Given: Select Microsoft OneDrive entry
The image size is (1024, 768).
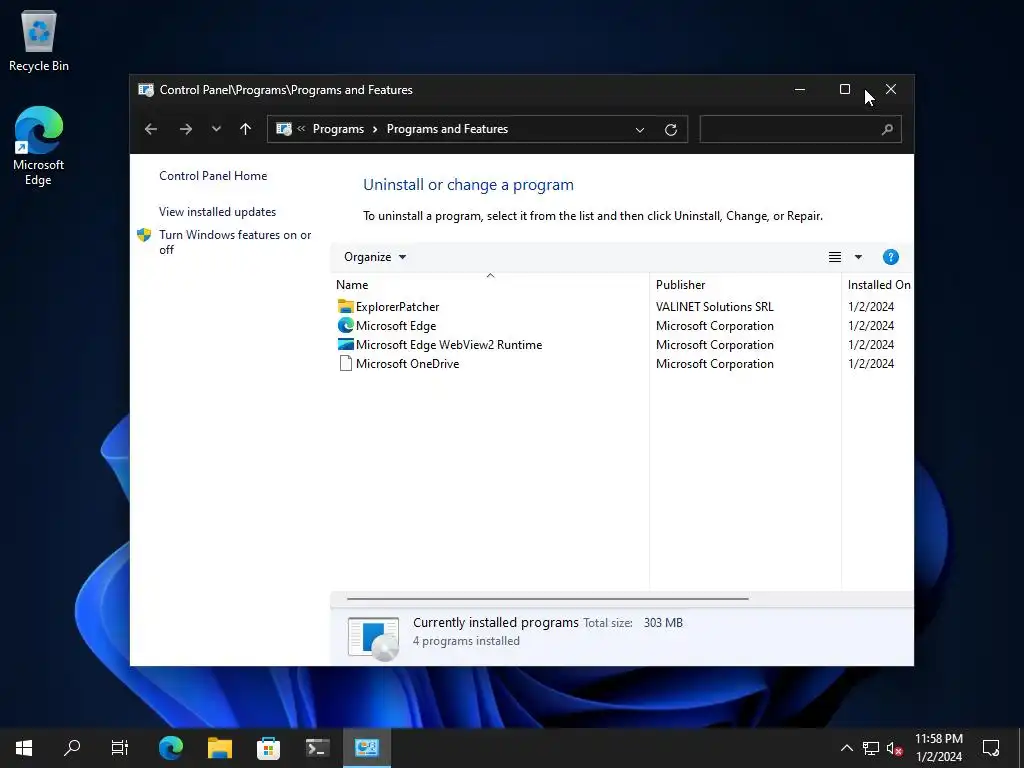Looking at the screenshot, I should [408, 364].
